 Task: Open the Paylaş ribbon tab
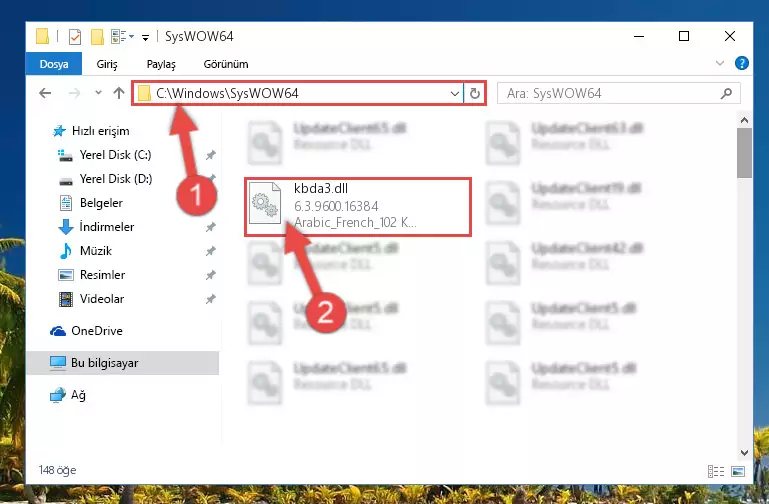click(161, 64)
